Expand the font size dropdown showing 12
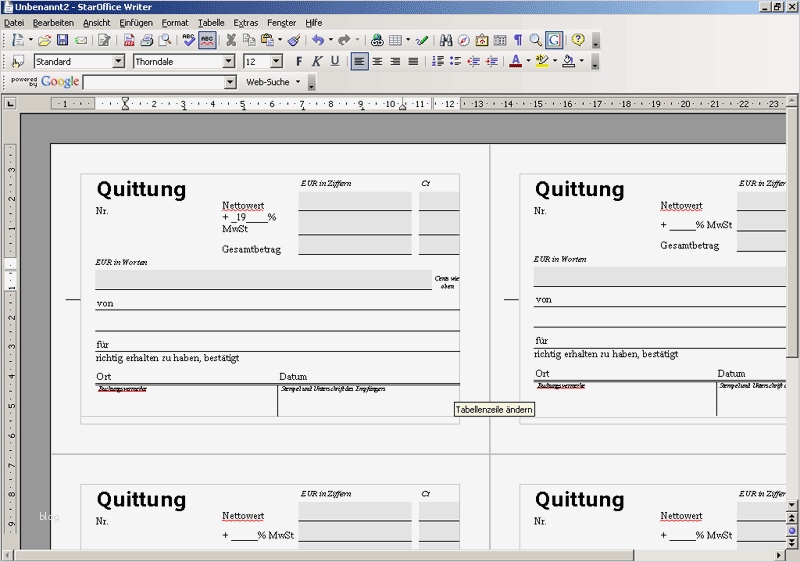This screenshot has width=800, height=562. pyautogui.click(x=277, y=62)
